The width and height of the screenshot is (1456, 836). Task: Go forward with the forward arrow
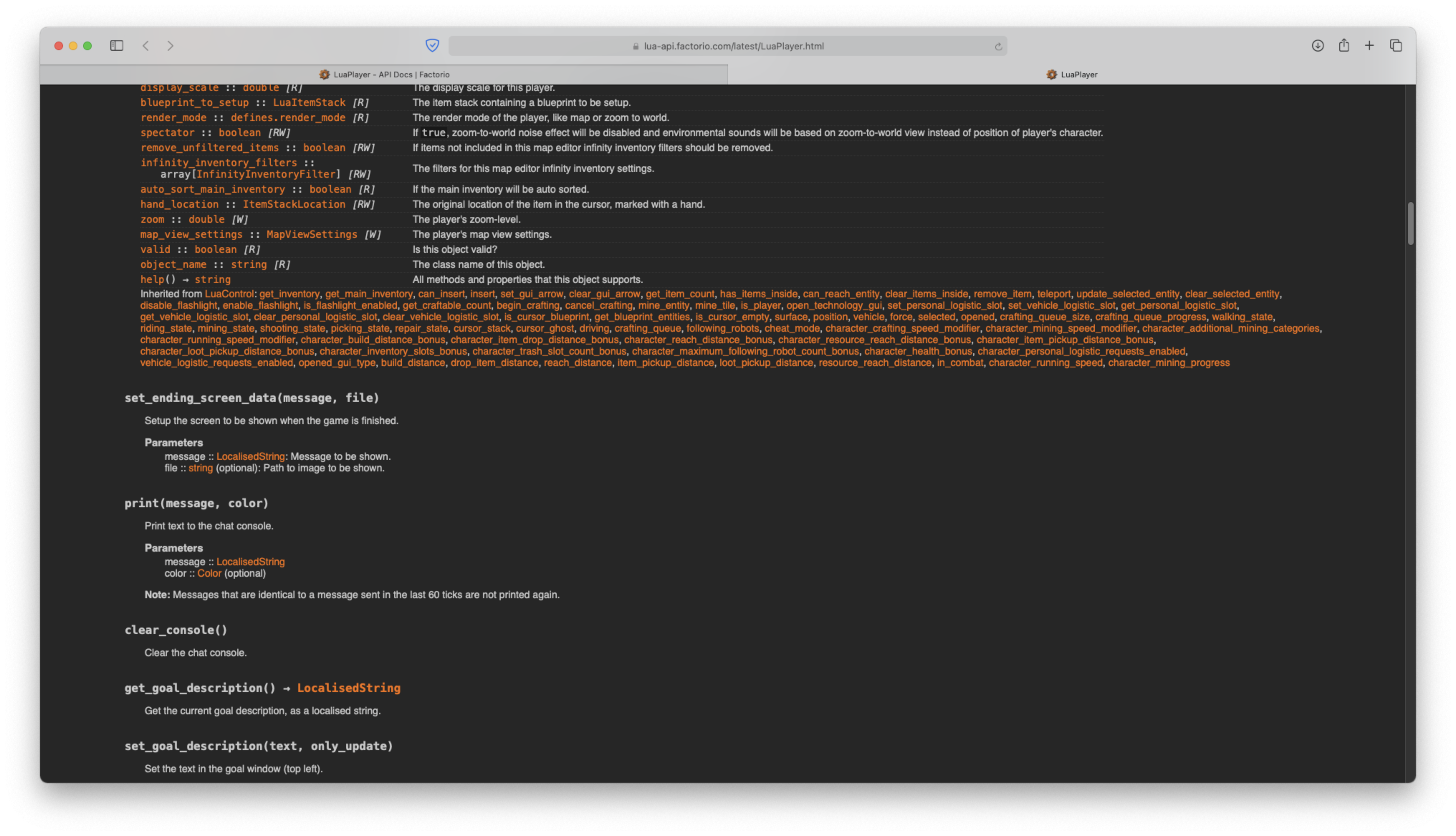(x=171, y=45)
